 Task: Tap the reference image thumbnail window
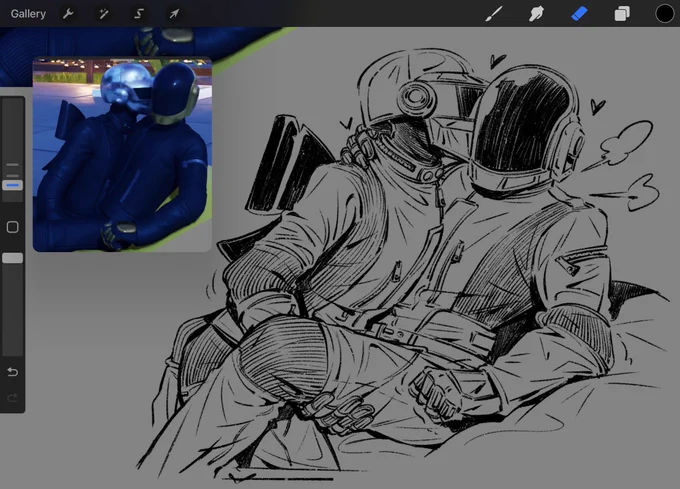click(x=122, y=155)
